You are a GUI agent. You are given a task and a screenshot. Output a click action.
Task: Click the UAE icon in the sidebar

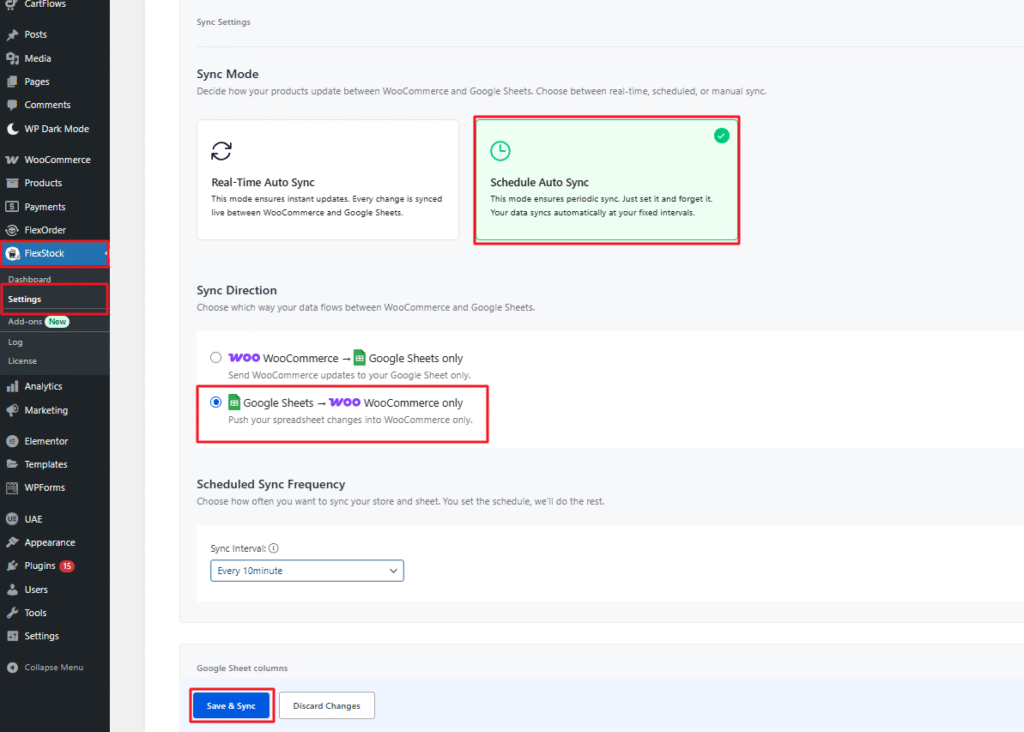pos(12,519)
